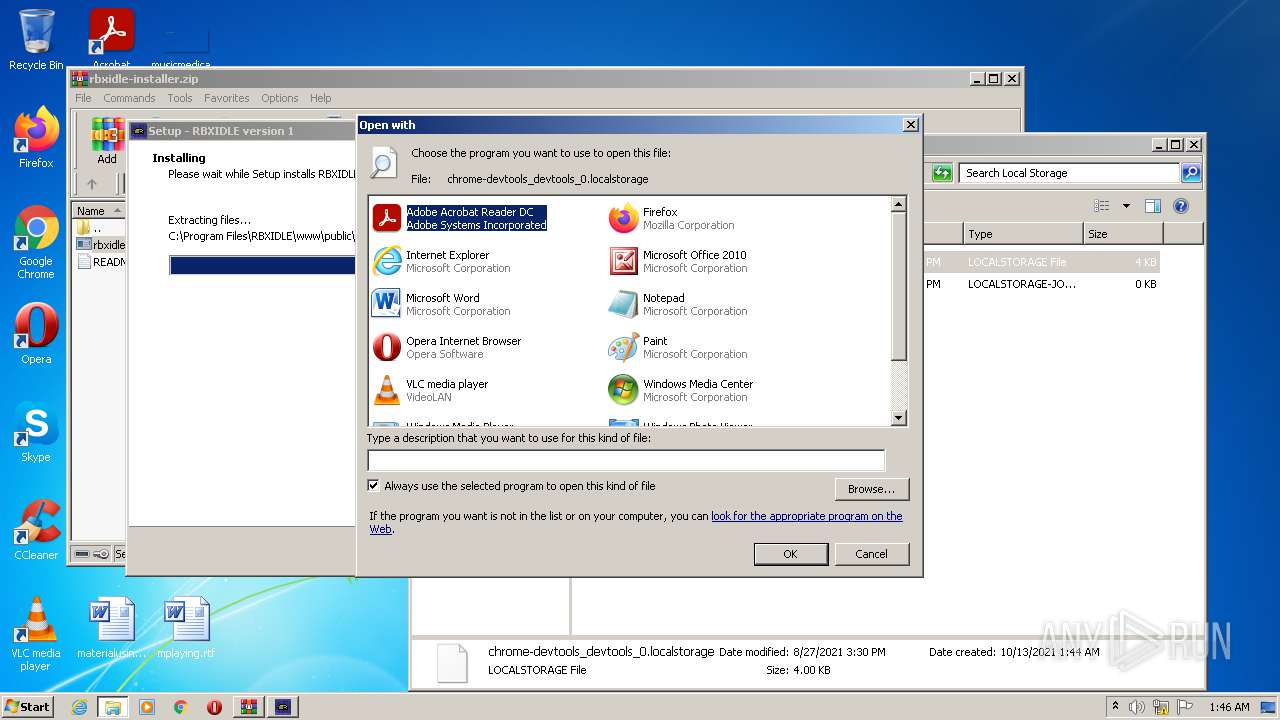The height and width of the screenshot is (720, 1280).
Task: Click OK in the Open with dialog
Action: 790,554
